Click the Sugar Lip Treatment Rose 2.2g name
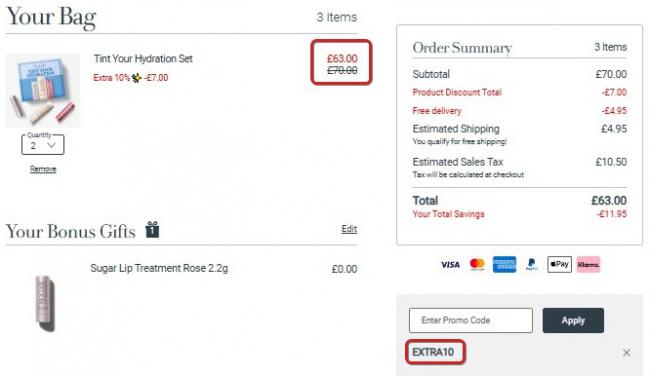The width and height of the screenshot is (650, 376). pyautogui.click(x=159, y=268)
